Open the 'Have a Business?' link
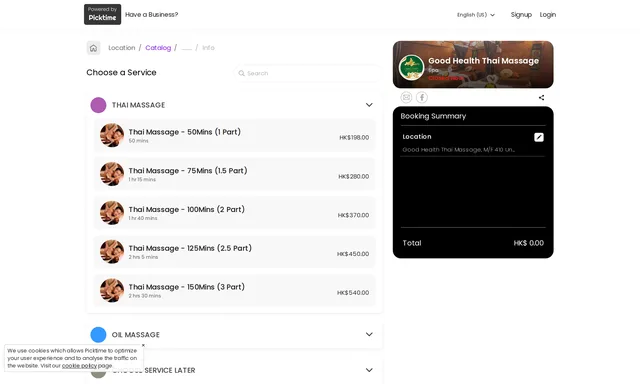This screenshot has width=640, height=384. tap(151, 14)
